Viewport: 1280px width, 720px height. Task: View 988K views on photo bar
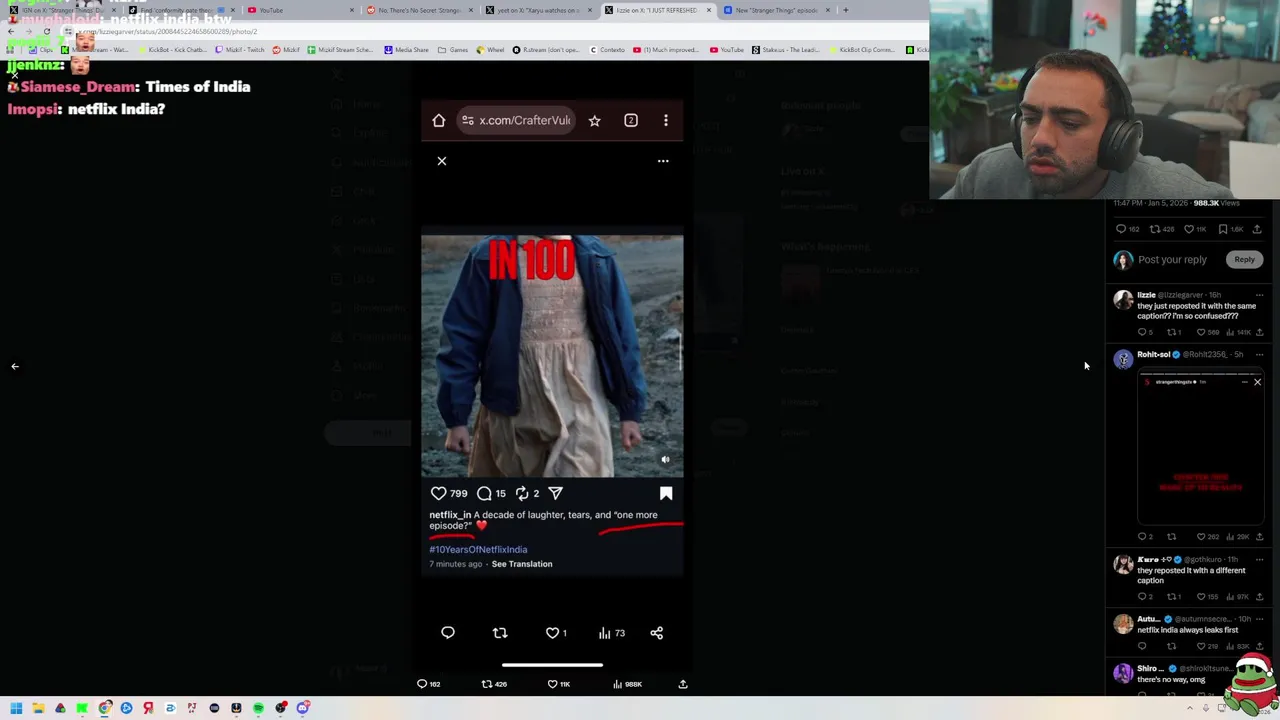pyautogui.click(x=629, y=684)
